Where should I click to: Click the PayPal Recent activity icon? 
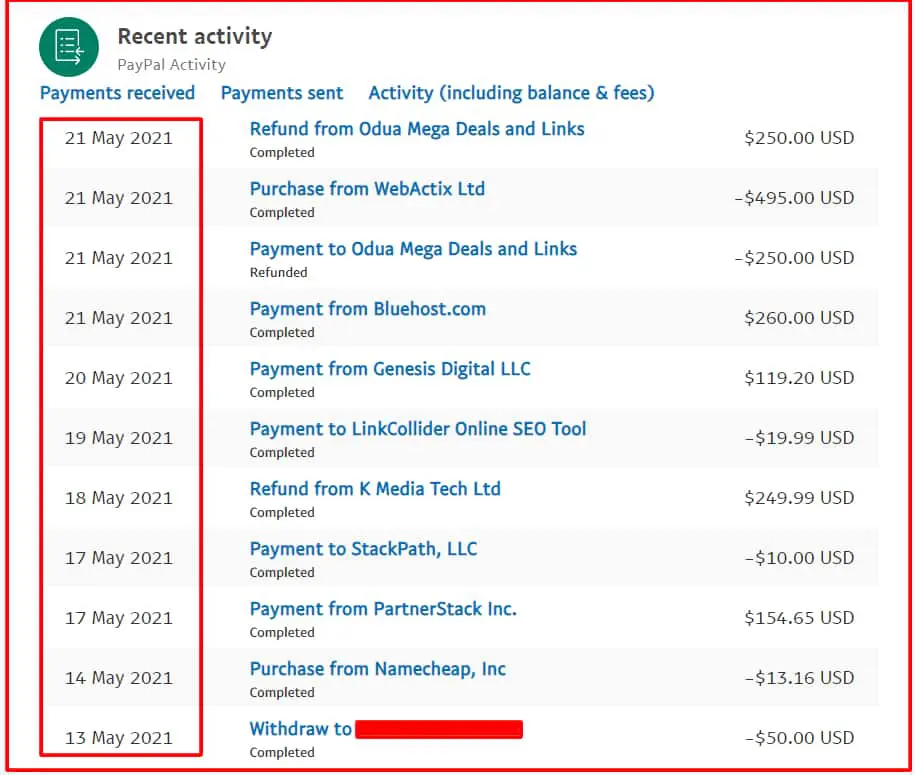68,46
